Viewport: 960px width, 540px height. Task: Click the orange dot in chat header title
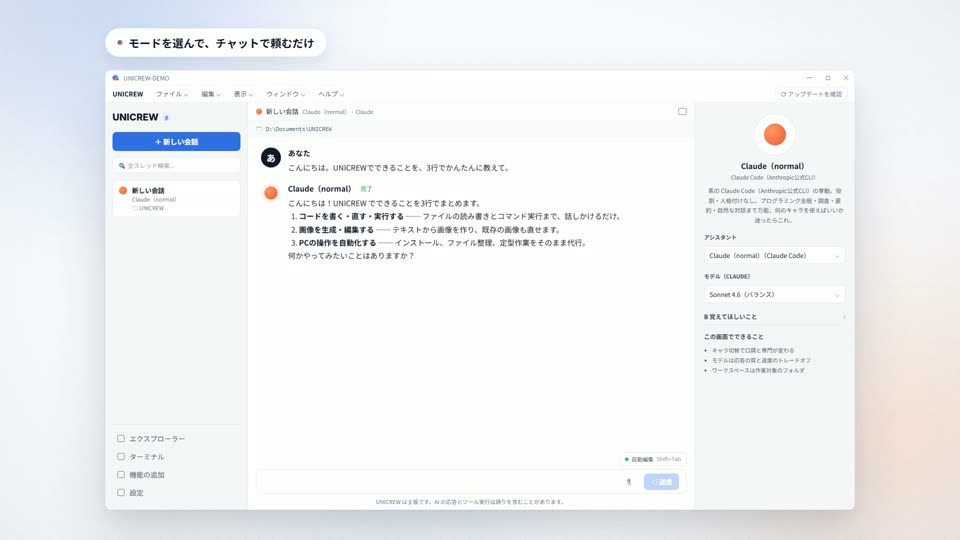click(259, 111)
